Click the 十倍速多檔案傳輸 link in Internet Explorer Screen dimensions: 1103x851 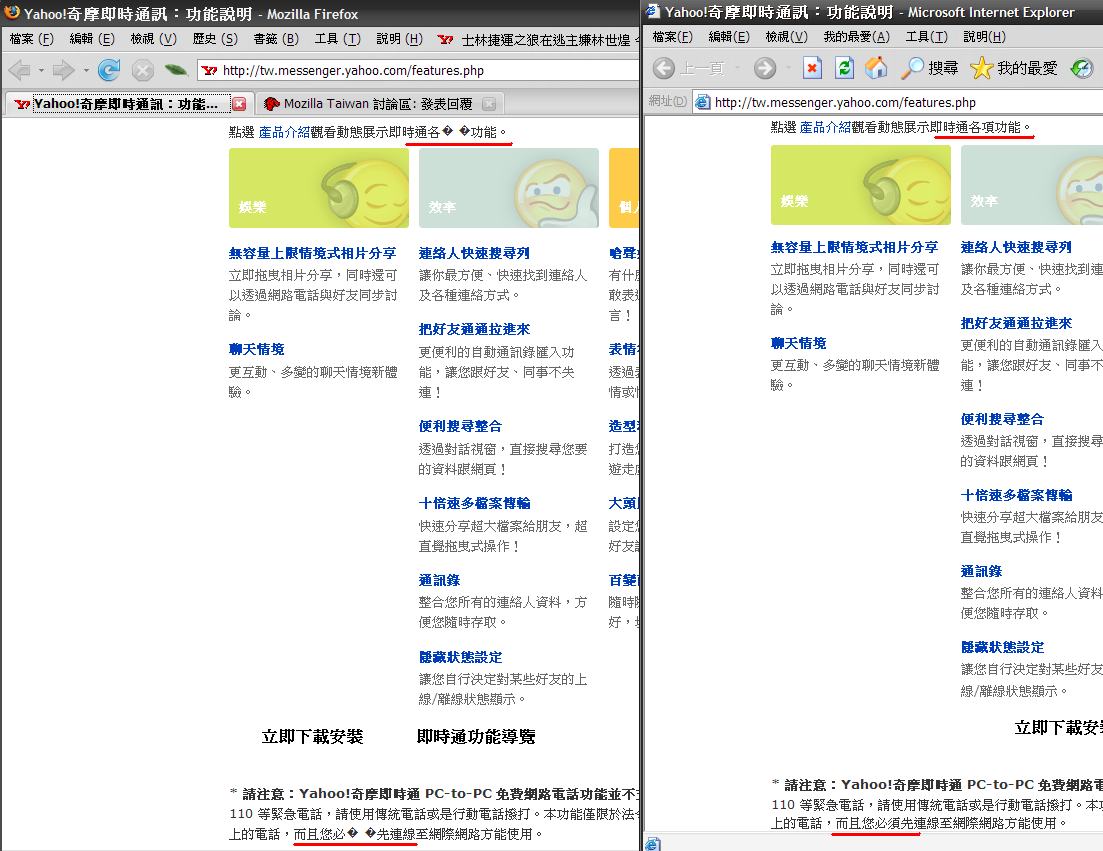(1016, 495)
